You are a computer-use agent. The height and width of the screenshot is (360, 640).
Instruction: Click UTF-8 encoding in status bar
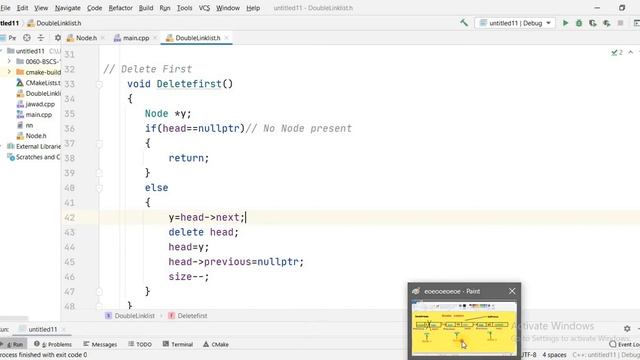pyautogui.click(x=529, y=355)
